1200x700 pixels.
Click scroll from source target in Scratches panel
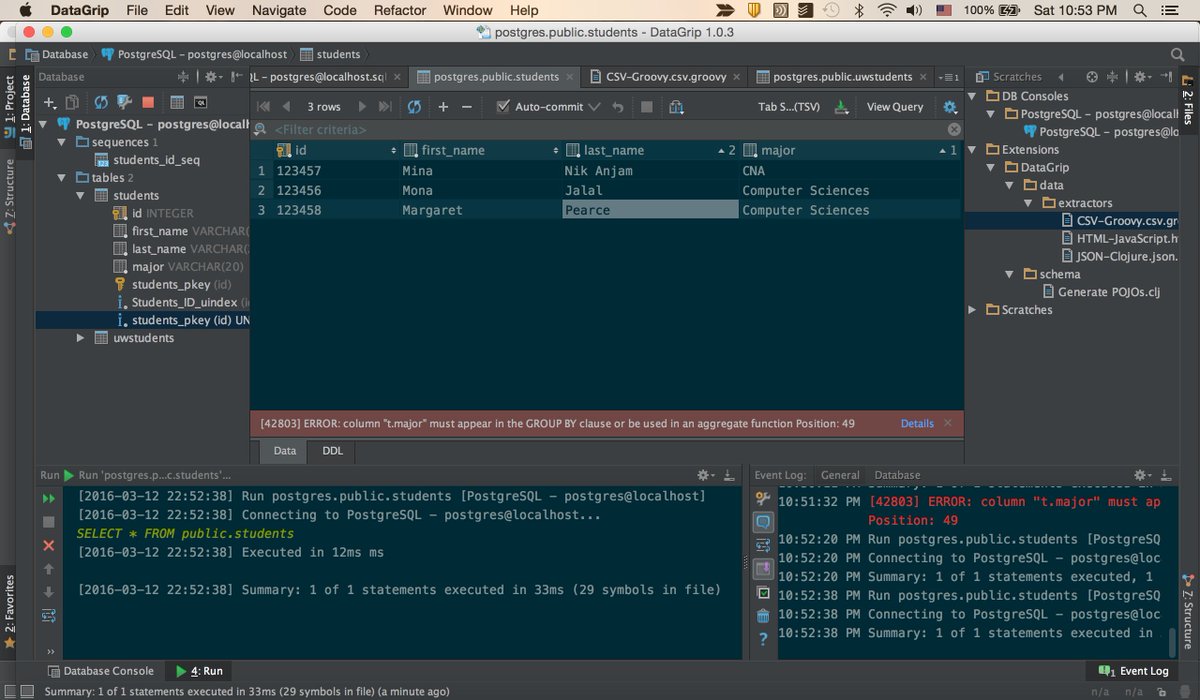pos(1091,77)
